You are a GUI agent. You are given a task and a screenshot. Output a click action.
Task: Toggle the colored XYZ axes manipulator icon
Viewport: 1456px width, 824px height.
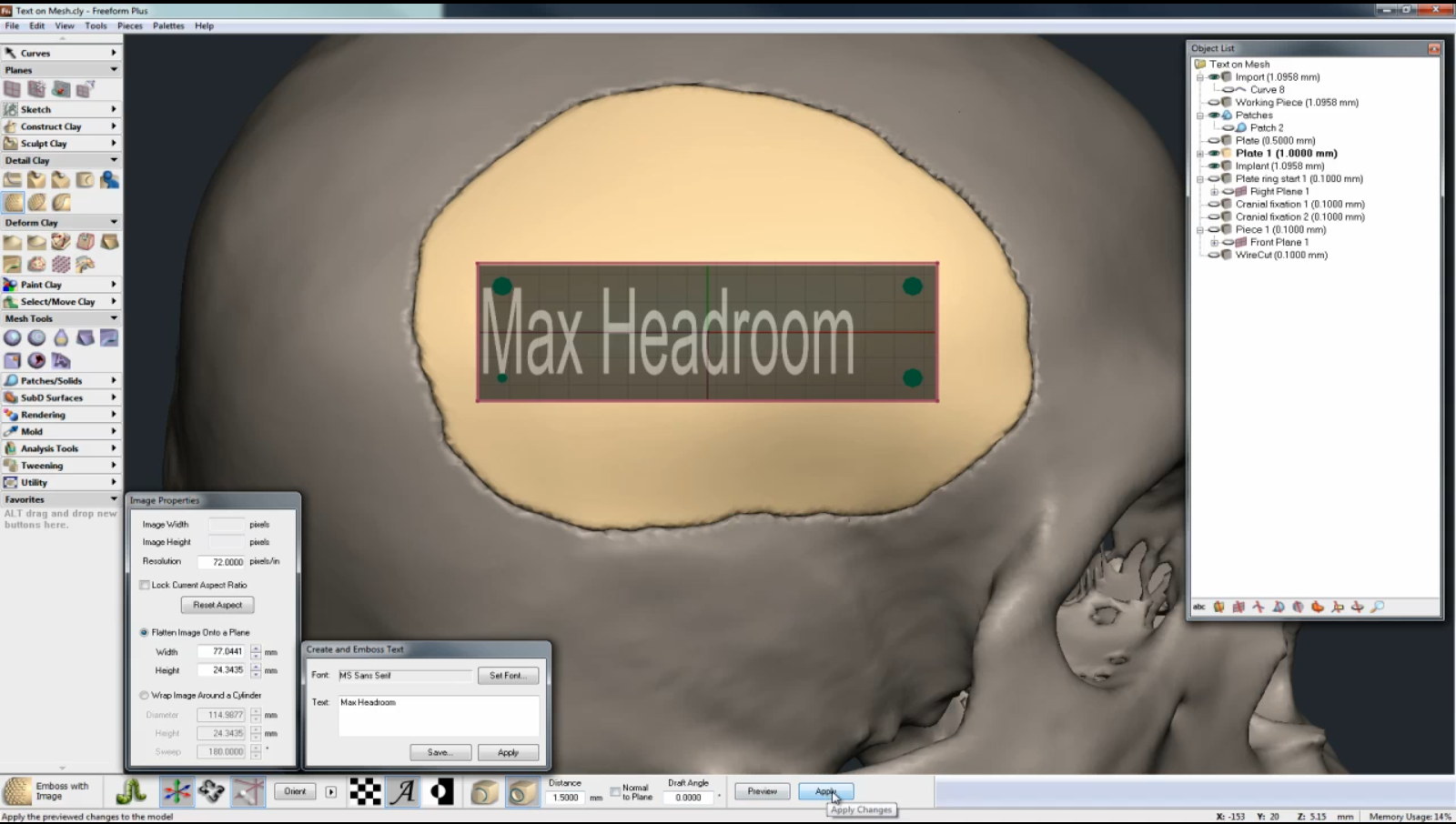pyautogui.click(x=177, y=791)
